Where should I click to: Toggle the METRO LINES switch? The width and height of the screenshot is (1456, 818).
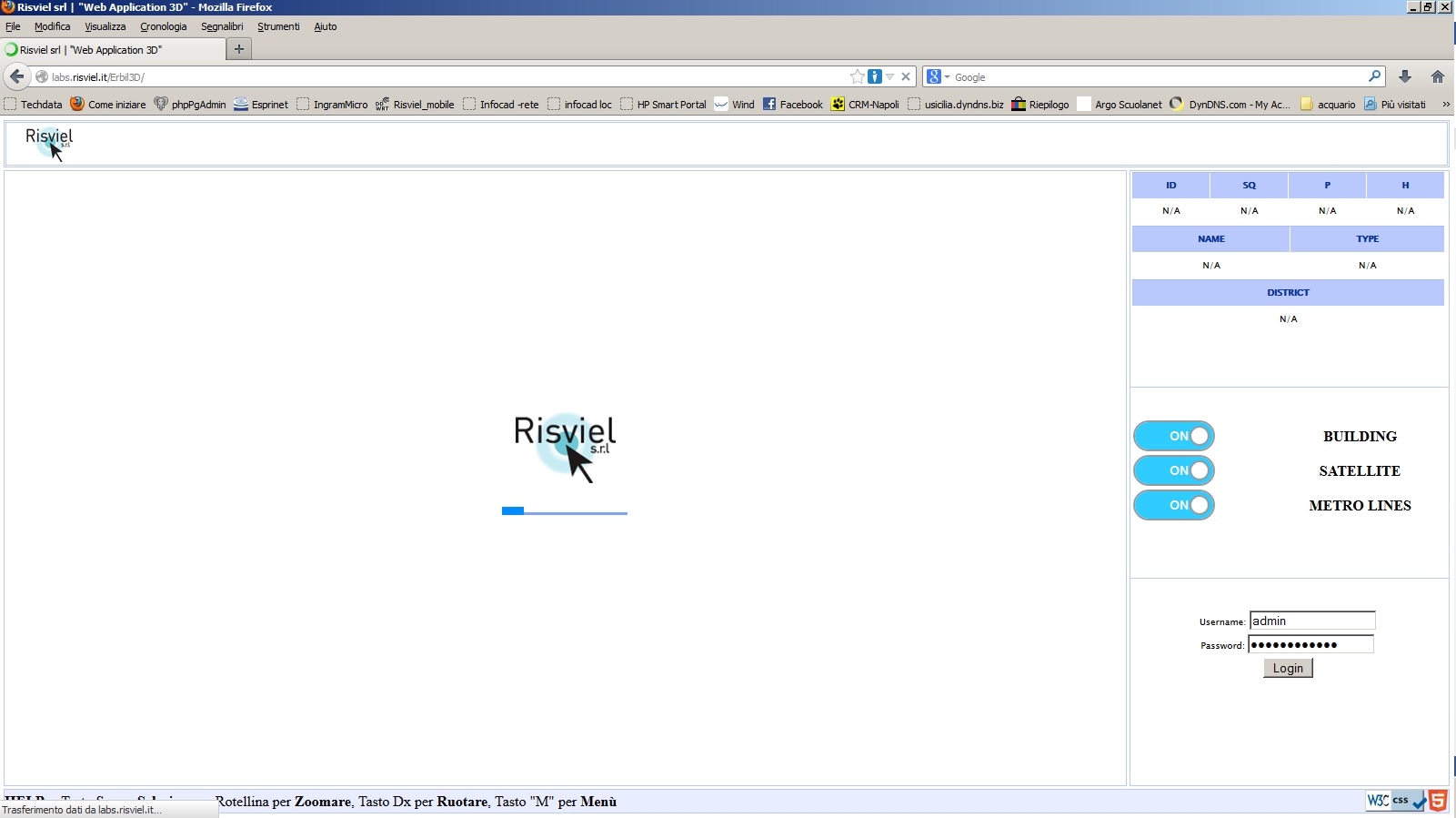[1173, 505]
